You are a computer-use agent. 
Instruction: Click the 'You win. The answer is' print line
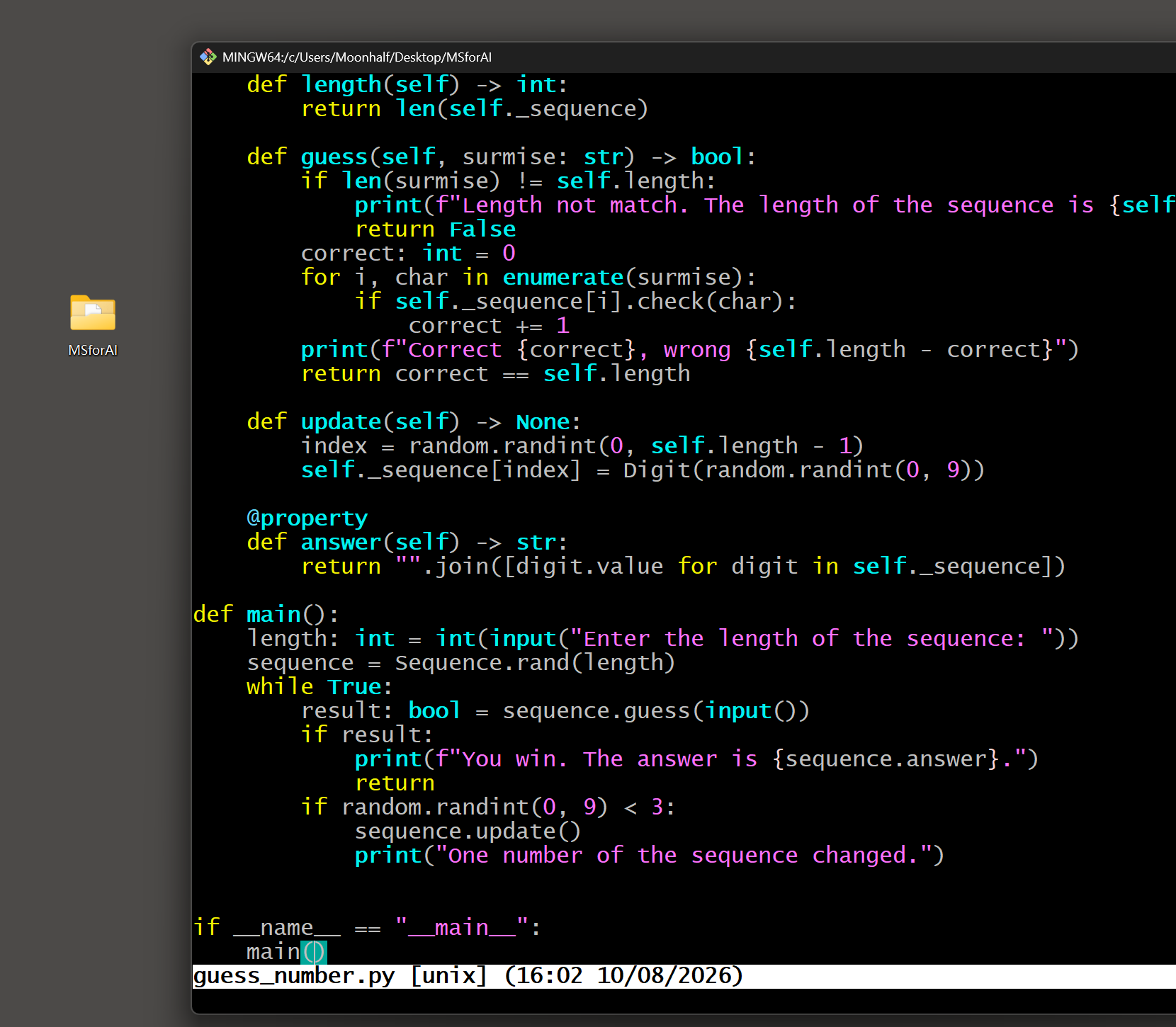tap(696, 759)
